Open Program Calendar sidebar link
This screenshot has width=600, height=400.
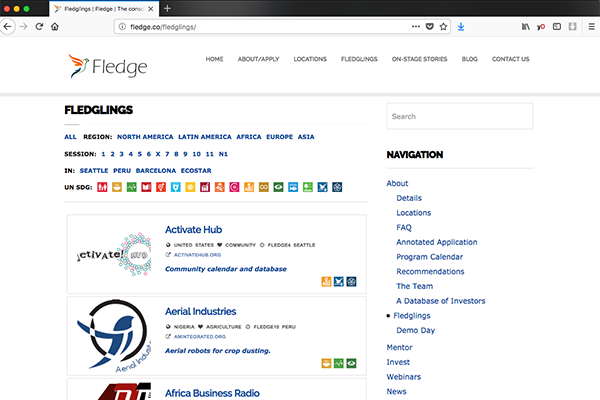(x=429, y=257)
